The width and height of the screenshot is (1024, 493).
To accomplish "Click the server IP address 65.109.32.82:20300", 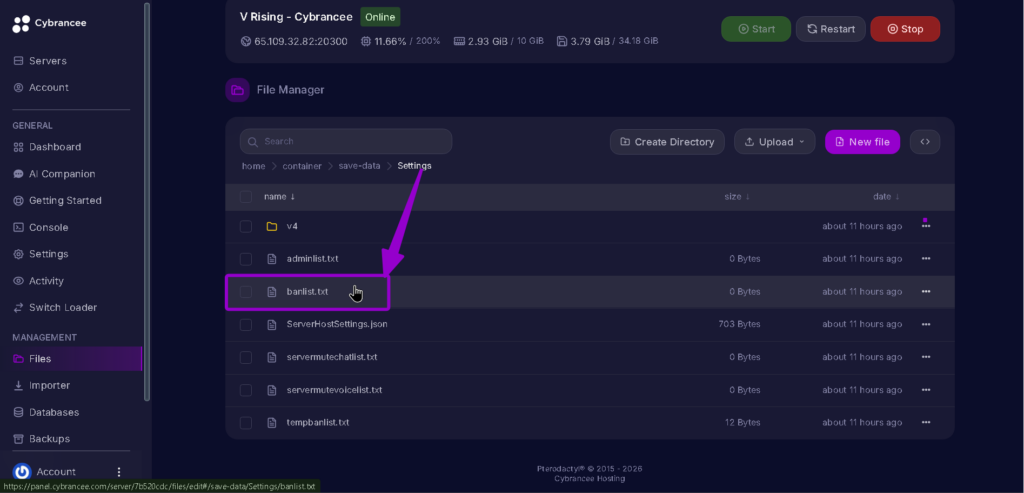I will pos(302,41).
